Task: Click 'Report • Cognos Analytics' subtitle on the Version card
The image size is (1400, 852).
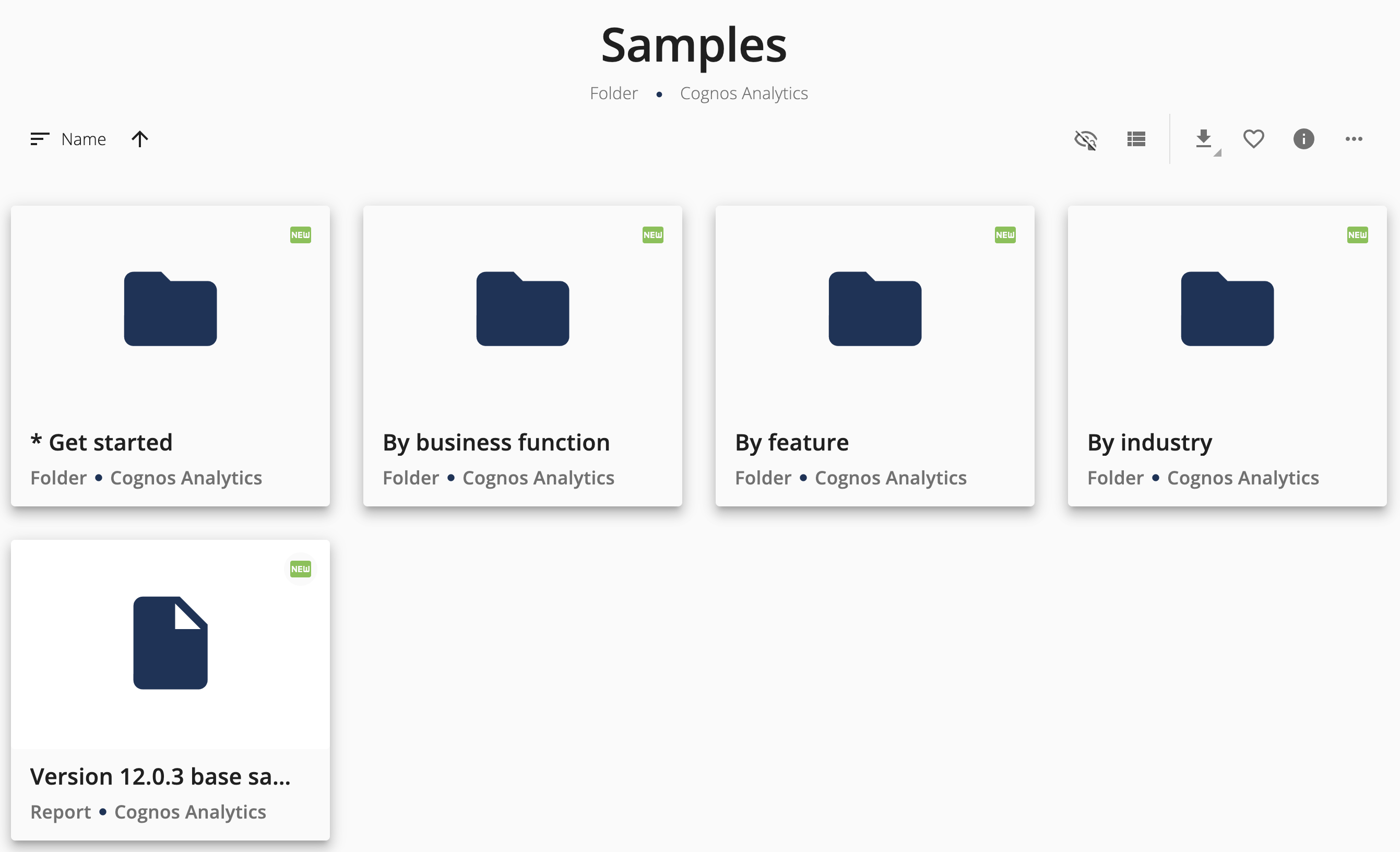Action: point(148,812)
